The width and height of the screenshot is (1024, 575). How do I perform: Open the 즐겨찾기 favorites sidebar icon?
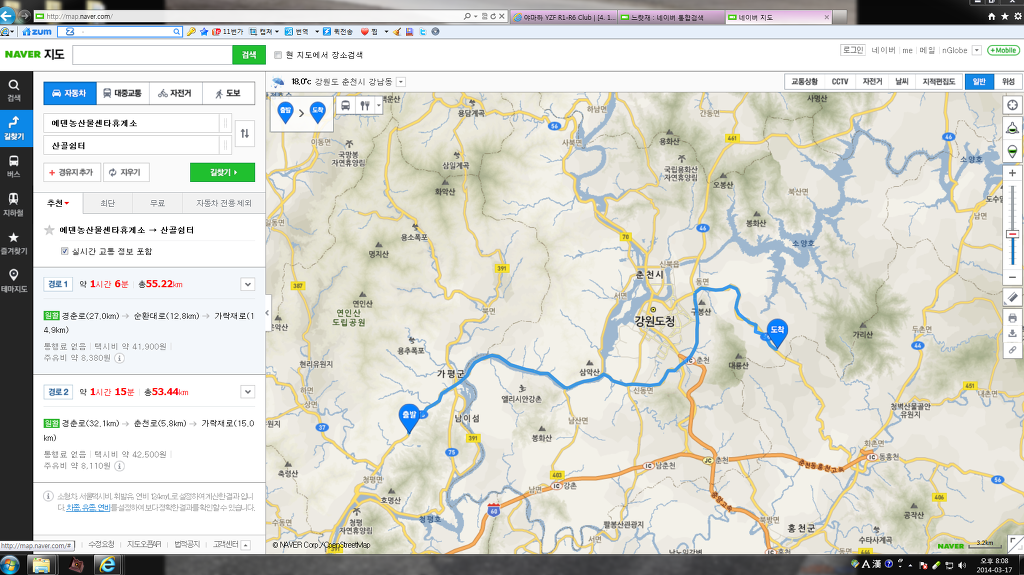coord(14,242)
